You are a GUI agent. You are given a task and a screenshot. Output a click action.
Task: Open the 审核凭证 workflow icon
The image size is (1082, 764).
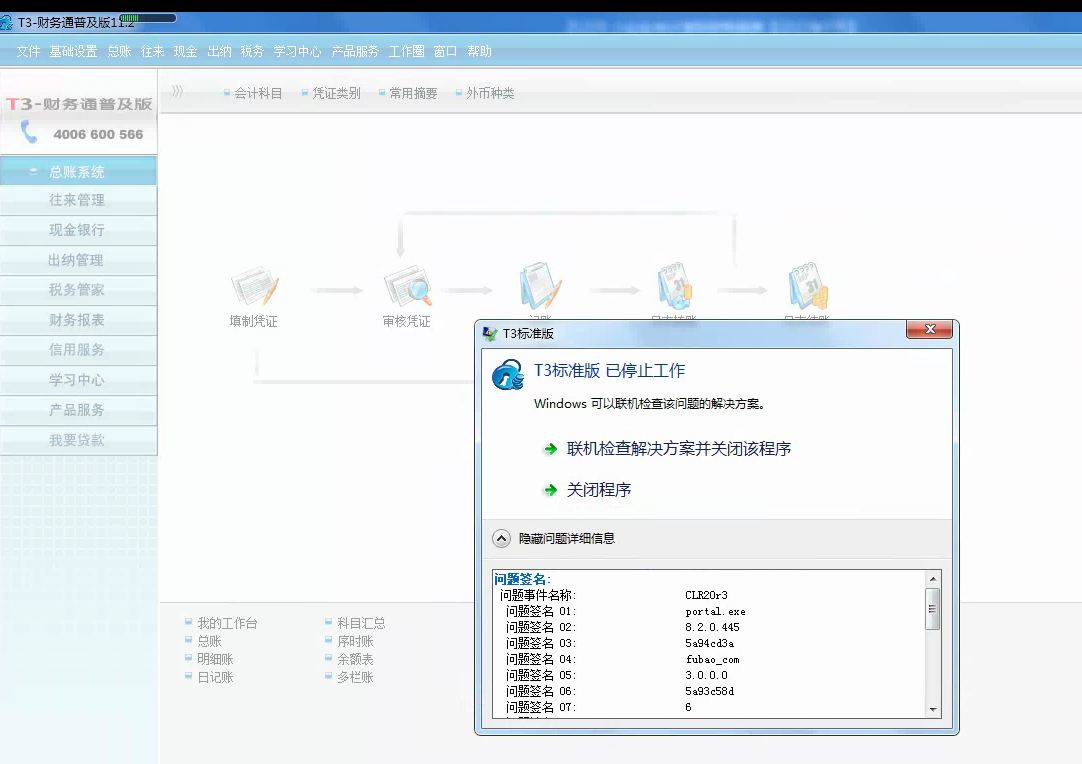coord(408,286)
